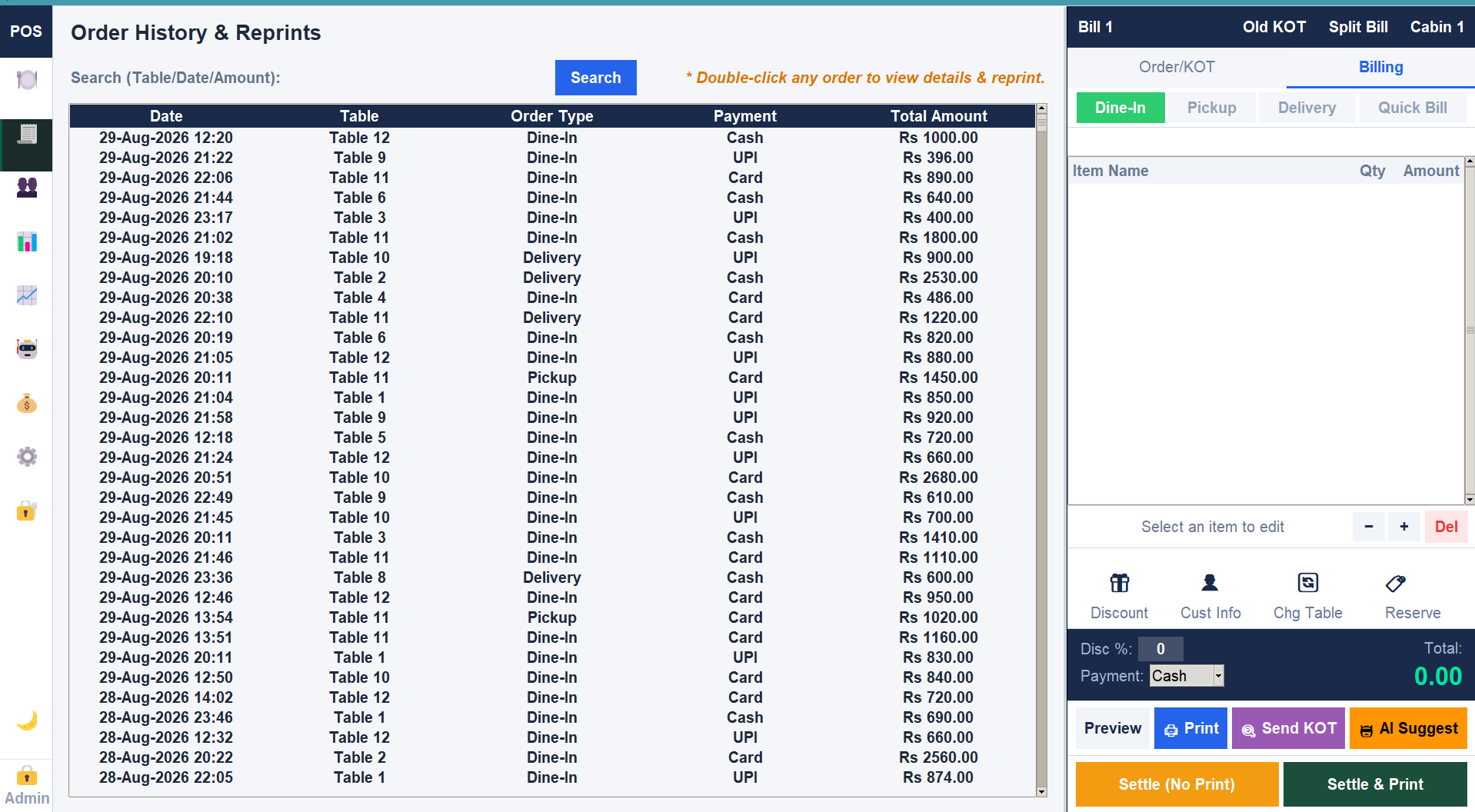The height and width of the screenshot is (812, 1475).
Task: Open the bar chart reports icon
Action: coord(26,241)
